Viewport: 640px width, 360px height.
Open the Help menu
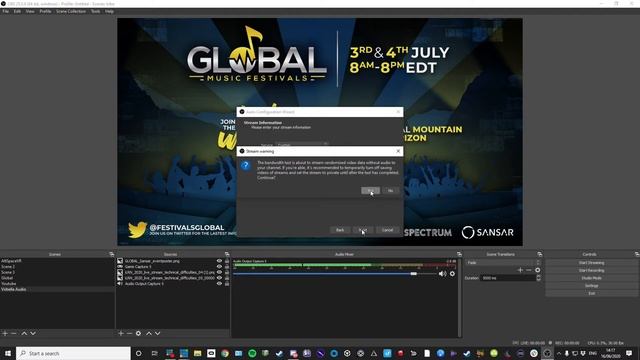109,11
